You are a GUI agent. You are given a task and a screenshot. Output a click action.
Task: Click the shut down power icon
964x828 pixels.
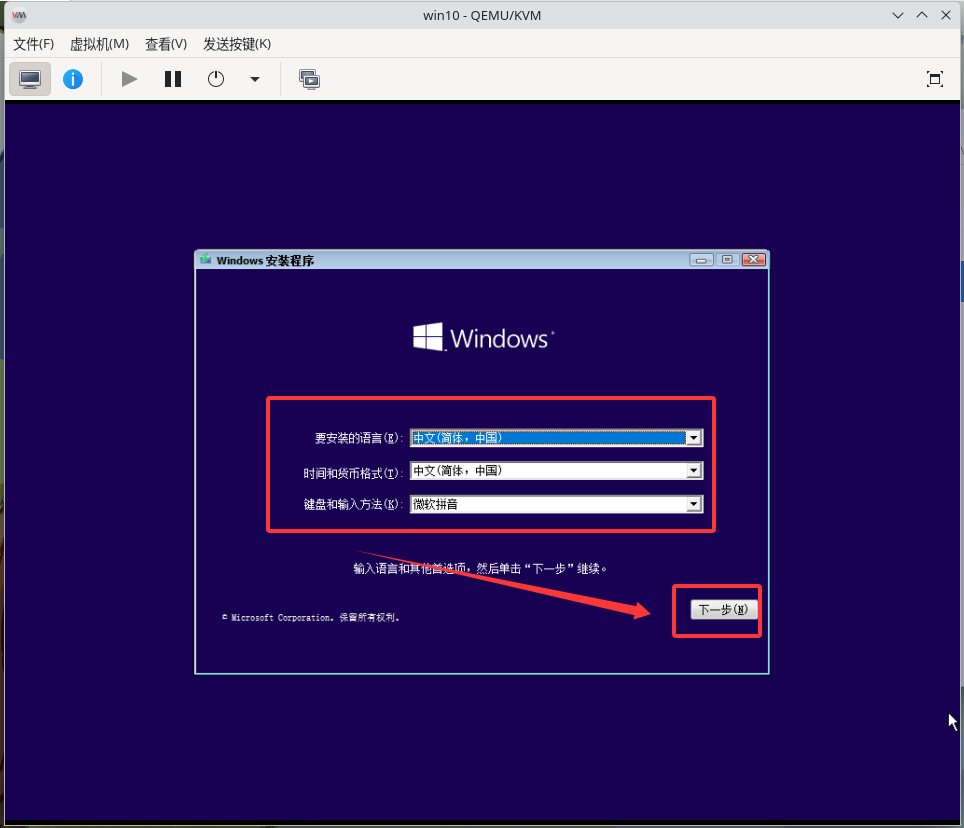[x=216, y=79]
